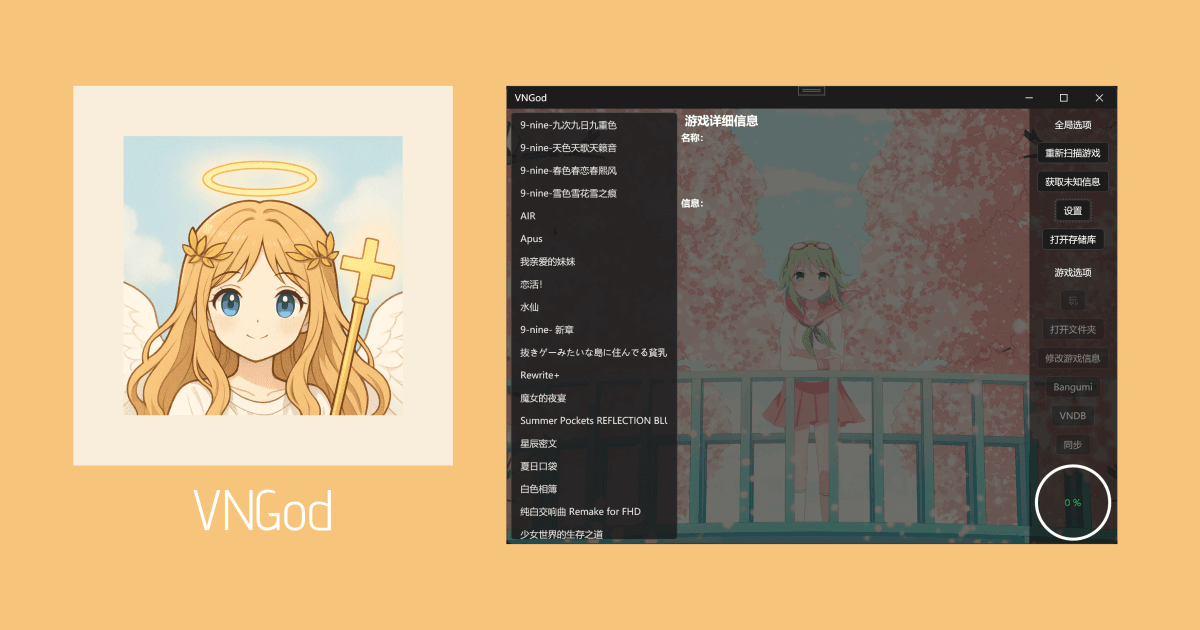Select the 9-nine-九次九日九重色 game entry
This screenshot has width=1200, height=630.
click(x=570, y=125)
